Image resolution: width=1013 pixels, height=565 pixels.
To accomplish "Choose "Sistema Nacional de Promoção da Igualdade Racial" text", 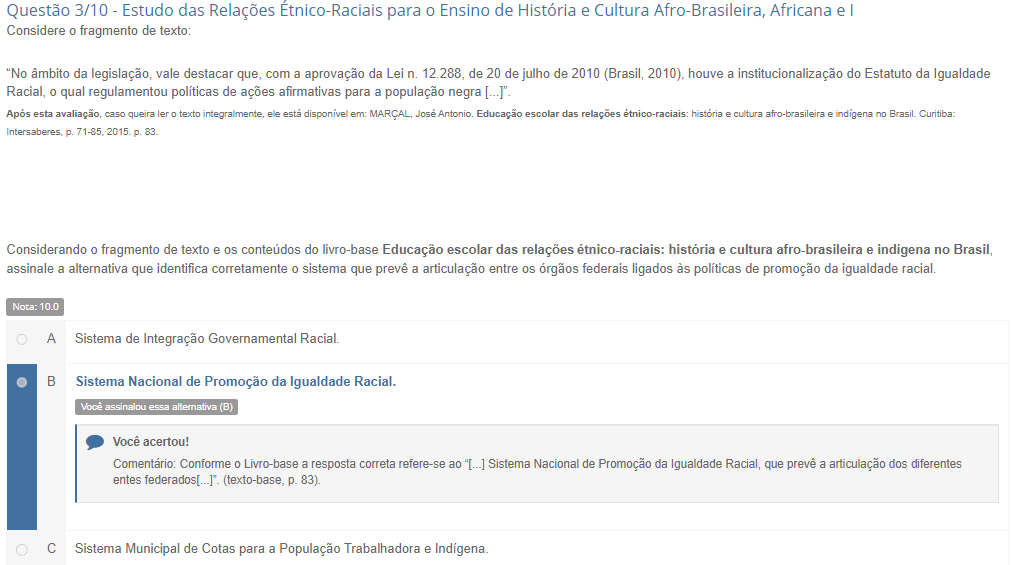I will [236, 382].
